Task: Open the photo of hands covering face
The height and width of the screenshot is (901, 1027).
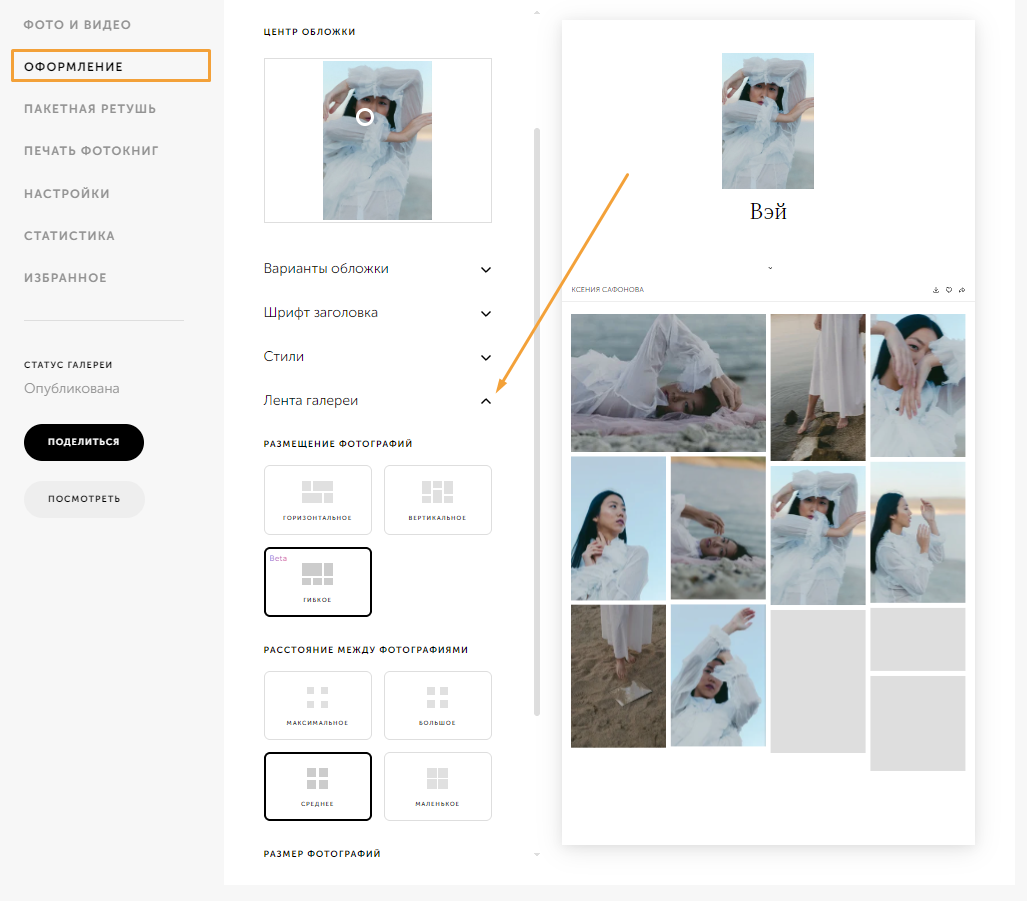Action: (918, 385)
